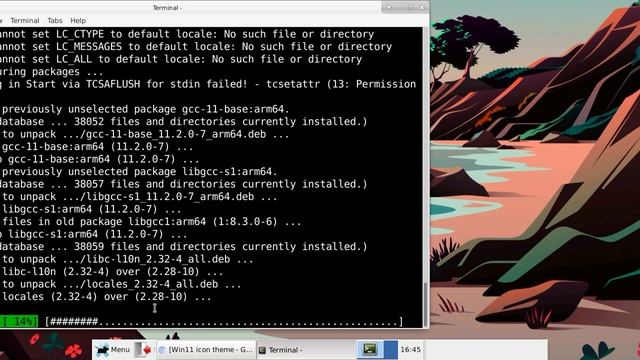
Task: Open the Menu launcher on the taskbar
Action: click(113, 349)
